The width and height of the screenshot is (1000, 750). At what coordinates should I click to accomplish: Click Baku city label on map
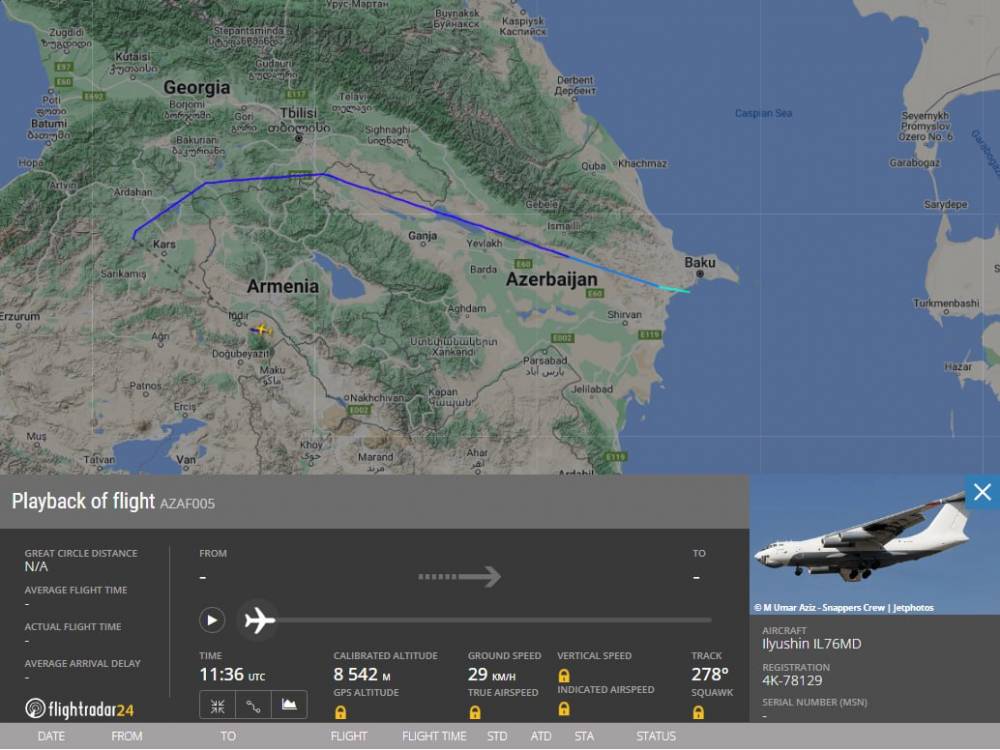(x=700, y=262)
